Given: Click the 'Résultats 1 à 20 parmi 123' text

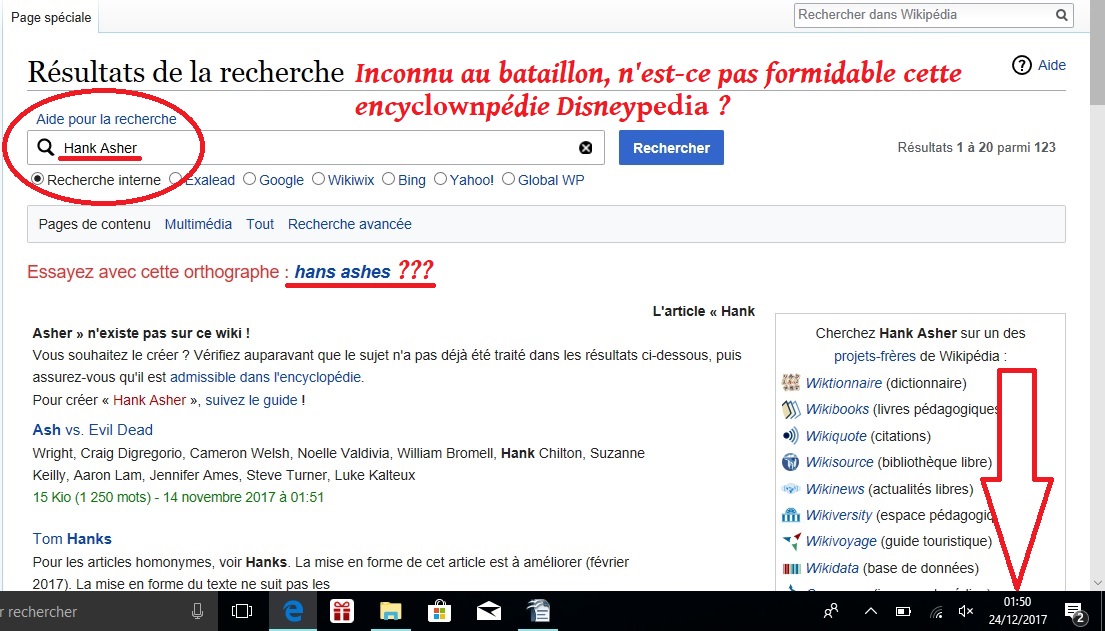Looking at the screenshot, I should pyautogui.click(x=976, y=147).
